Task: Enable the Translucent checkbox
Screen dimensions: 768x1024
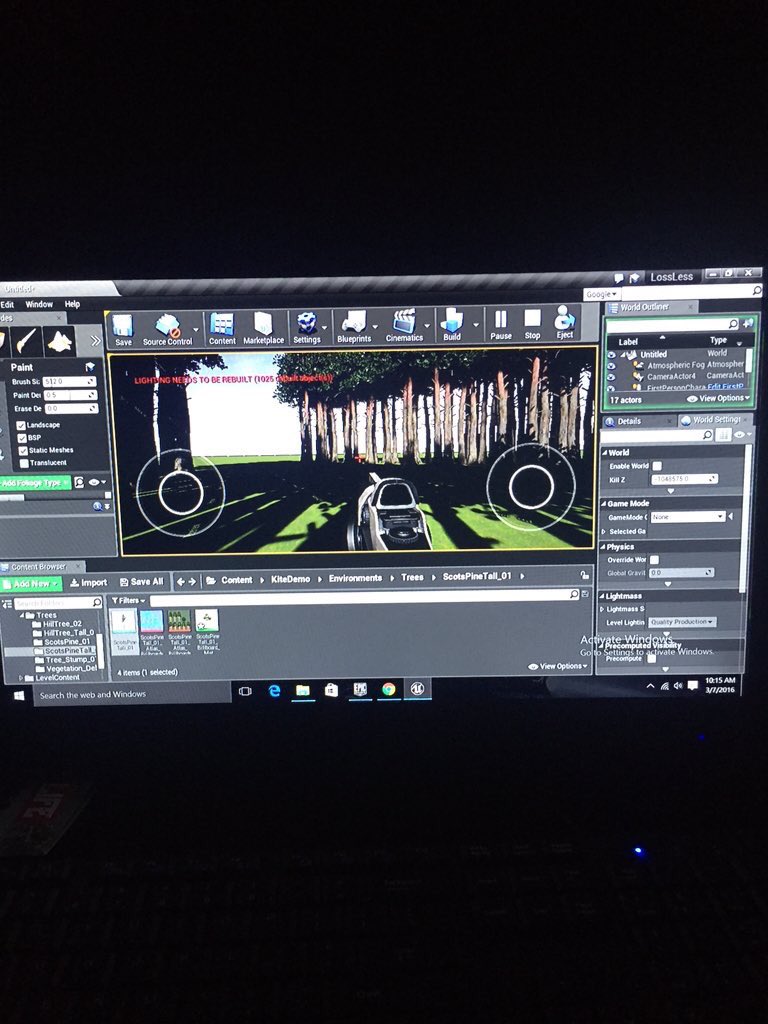Action: tap(24, 464)
